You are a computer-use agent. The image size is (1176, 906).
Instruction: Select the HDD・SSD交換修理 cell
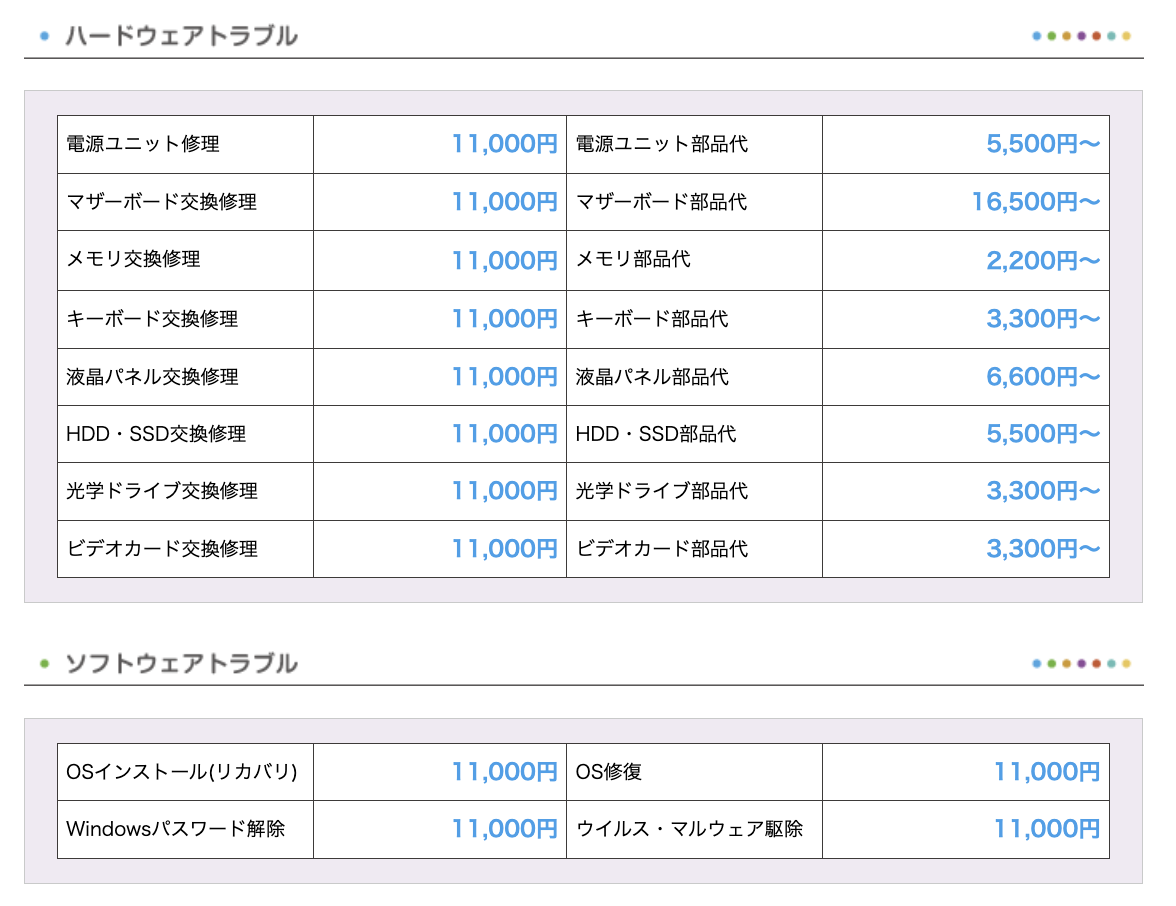pyautogui.click(x=156, y=434)
